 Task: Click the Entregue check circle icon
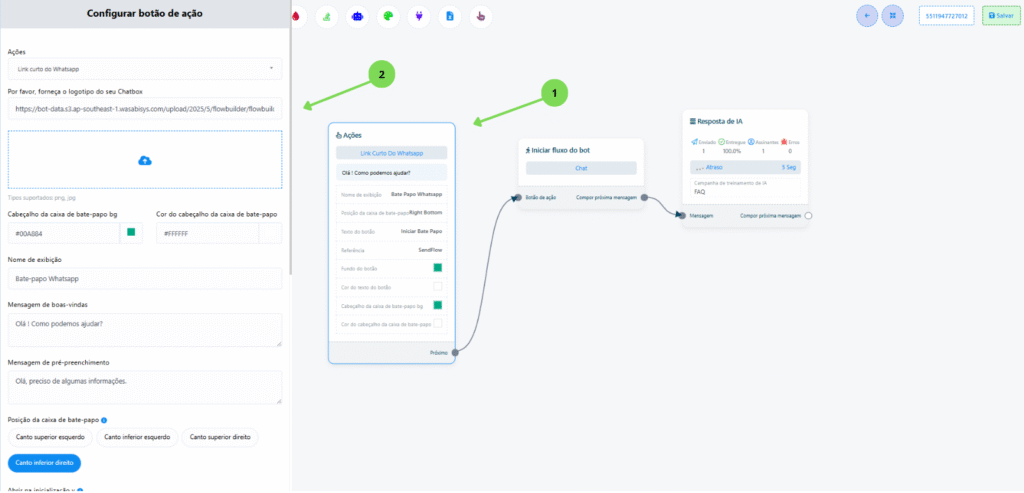(x=722, y=141)
